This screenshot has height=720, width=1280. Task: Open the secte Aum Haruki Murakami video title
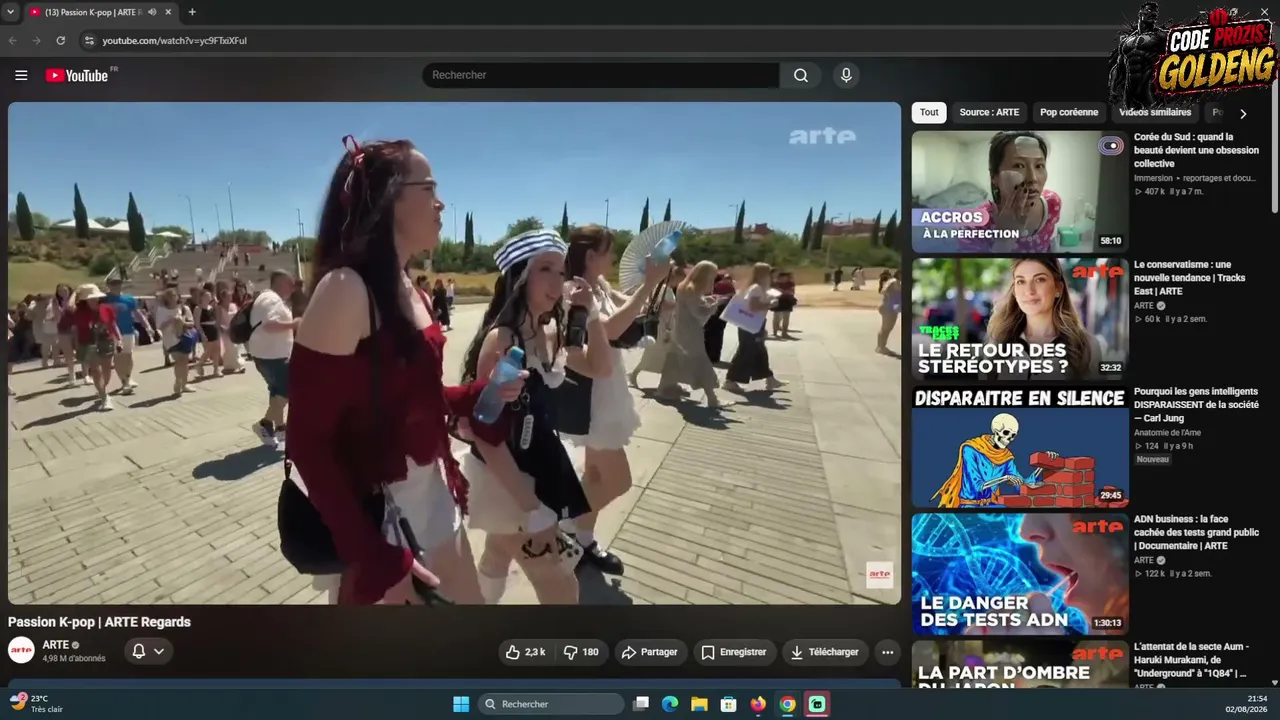coord(1192,660)
